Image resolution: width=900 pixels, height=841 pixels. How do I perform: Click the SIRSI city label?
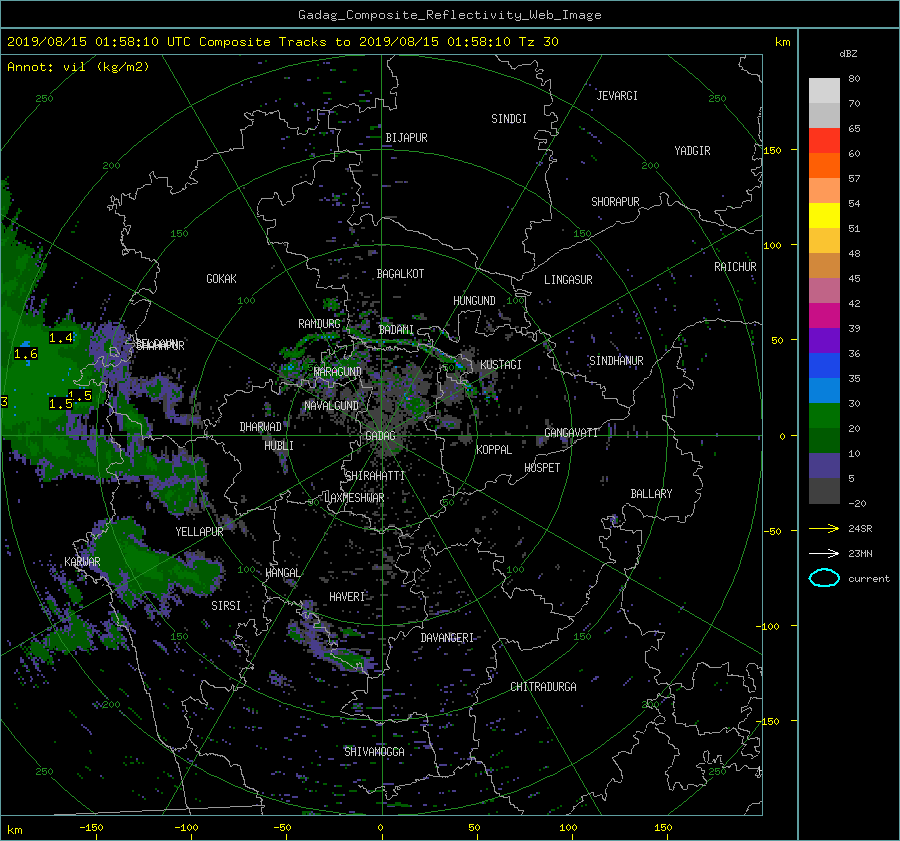click(226, 606)
